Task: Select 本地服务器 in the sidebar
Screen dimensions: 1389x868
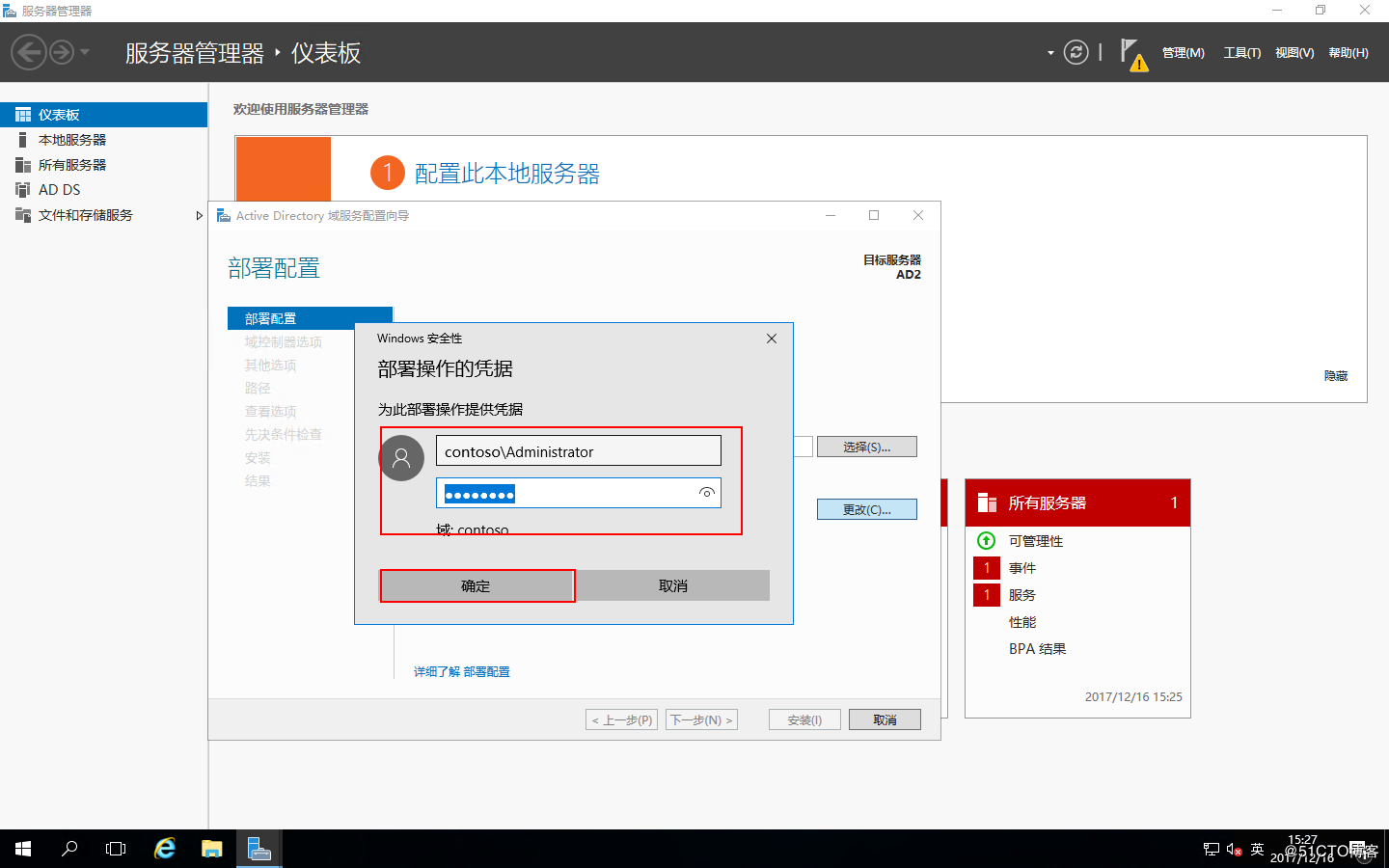Action: click(x=104, y=140)
